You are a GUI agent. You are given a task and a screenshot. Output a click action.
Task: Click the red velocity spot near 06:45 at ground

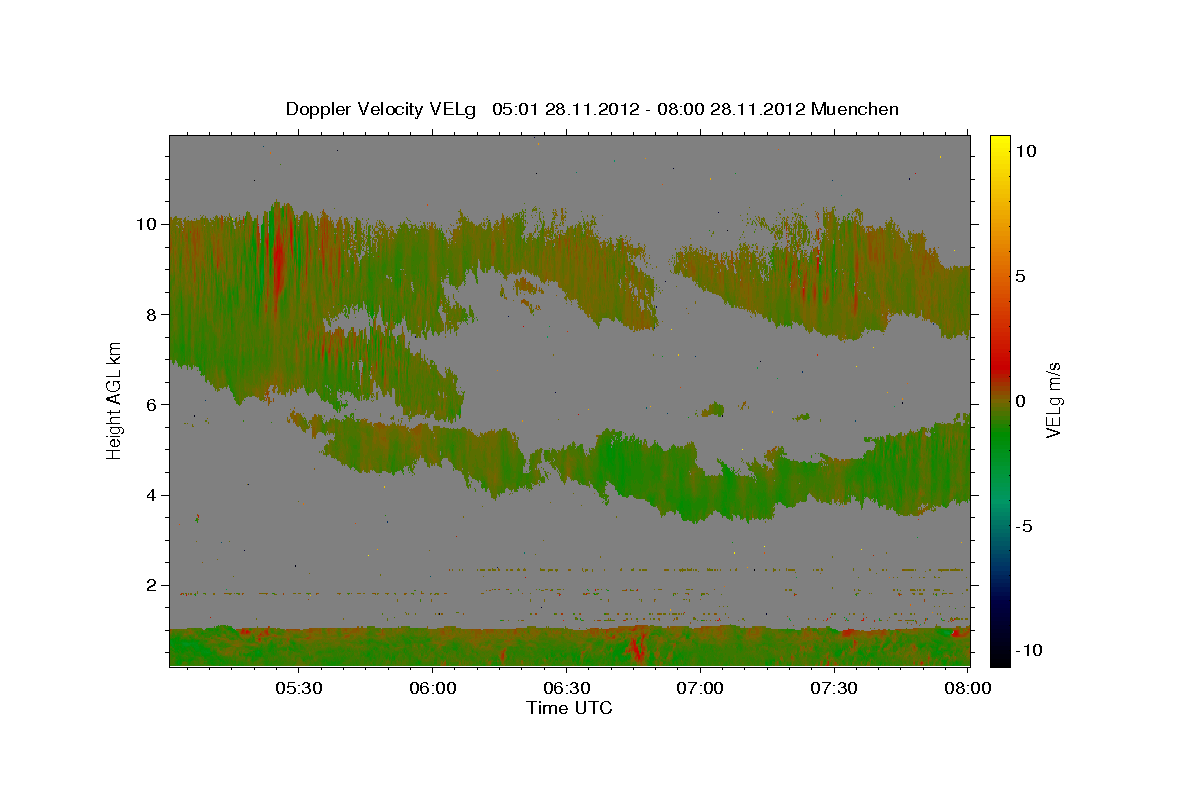coord(637,647)
